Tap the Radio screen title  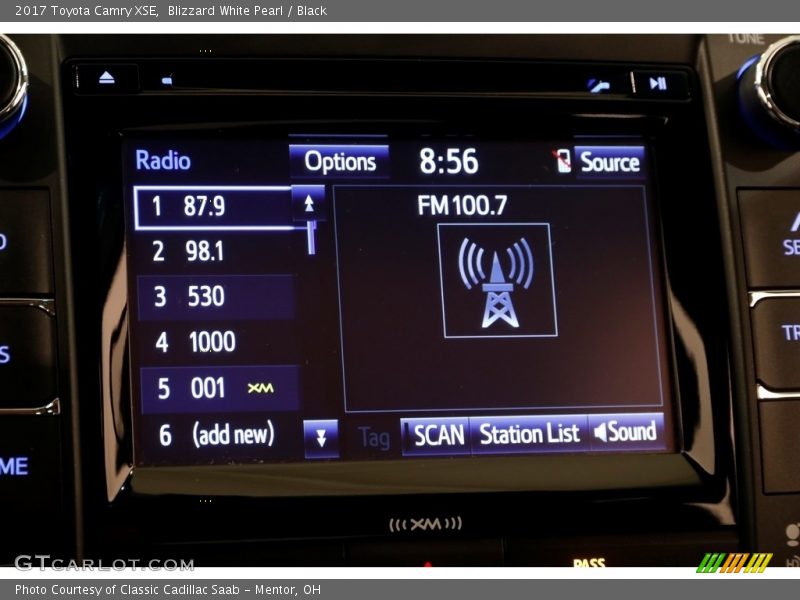(x=163, y=160)
